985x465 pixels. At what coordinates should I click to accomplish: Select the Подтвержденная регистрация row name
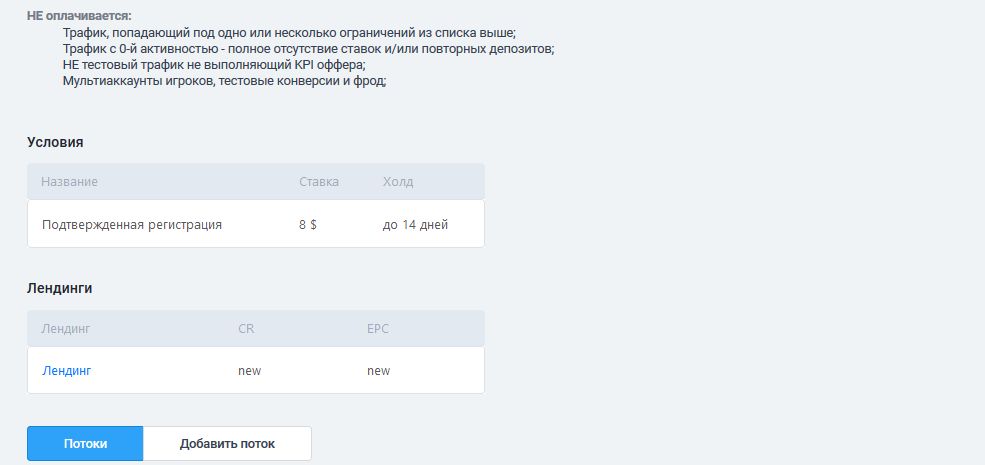131,225
